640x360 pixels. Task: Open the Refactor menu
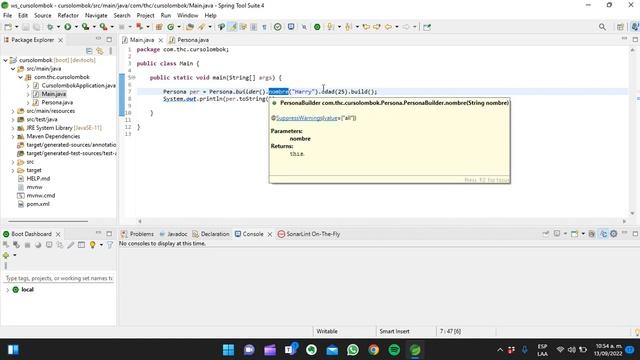(x=68, y=16)
